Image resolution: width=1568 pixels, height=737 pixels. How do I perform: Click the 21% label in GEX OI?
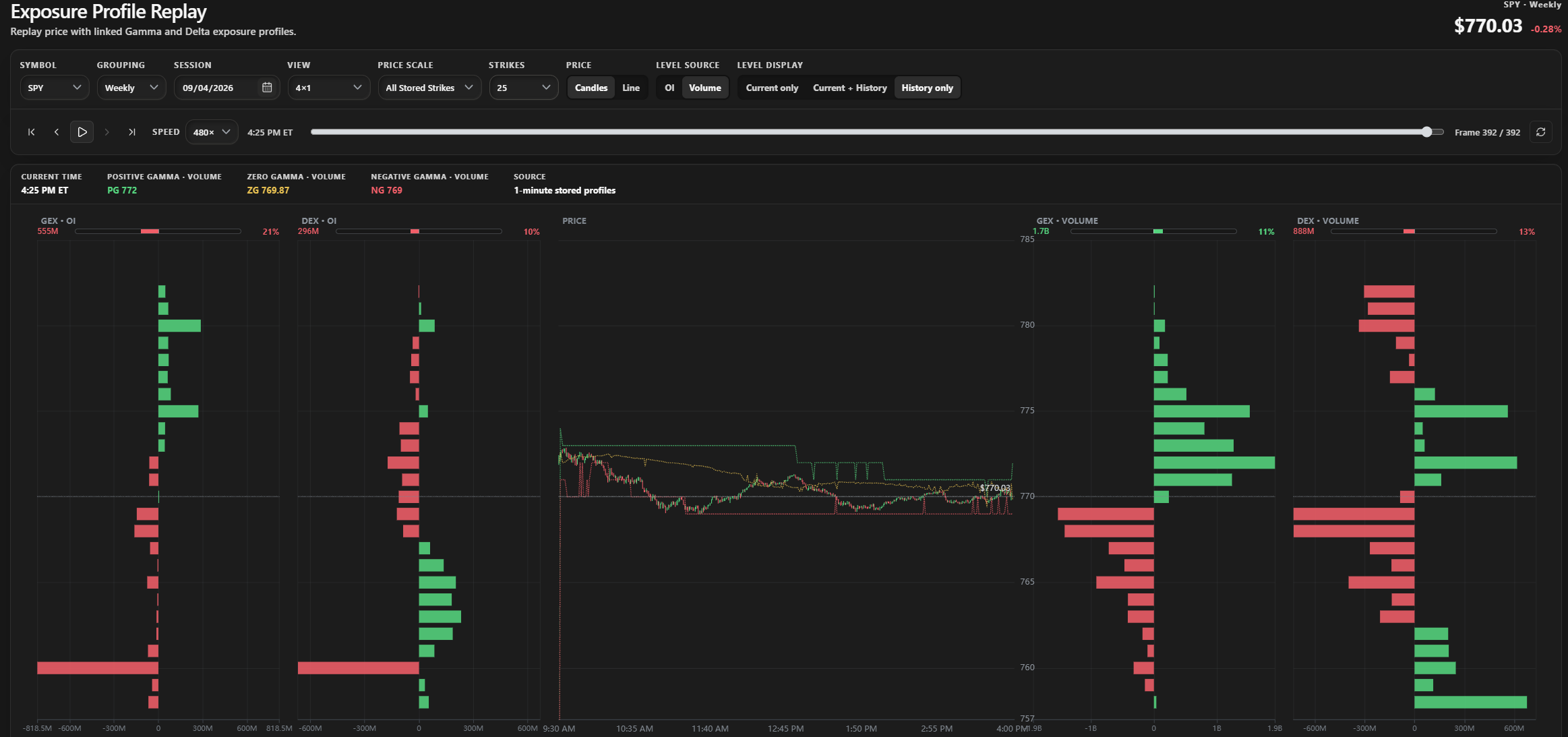pyautogui.click(x=271, y=231)
